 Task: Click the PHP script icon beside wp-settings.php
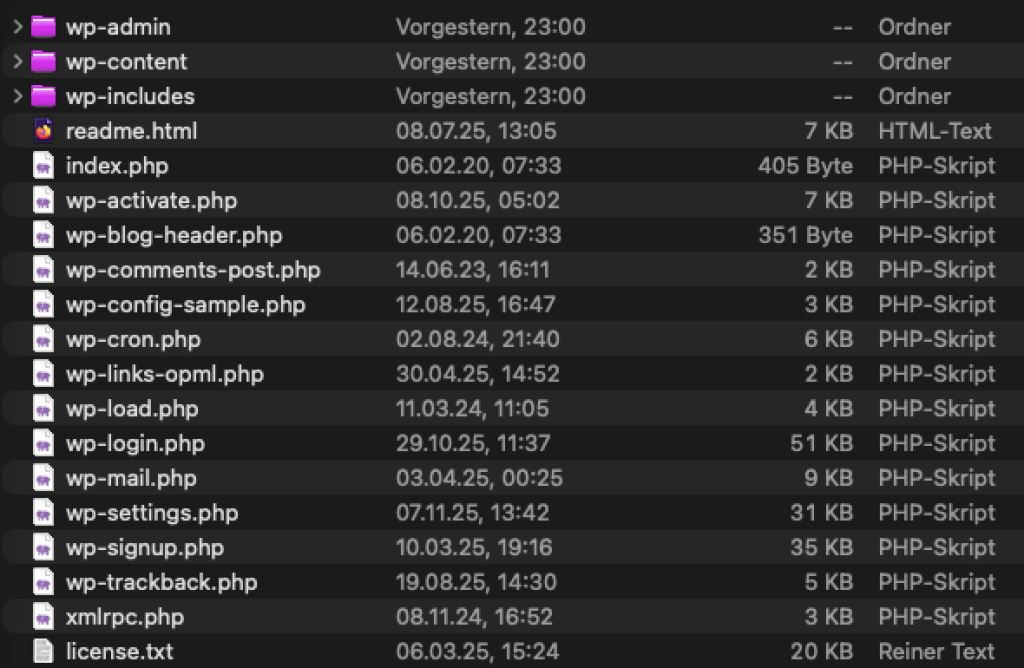tap(42, 513)
